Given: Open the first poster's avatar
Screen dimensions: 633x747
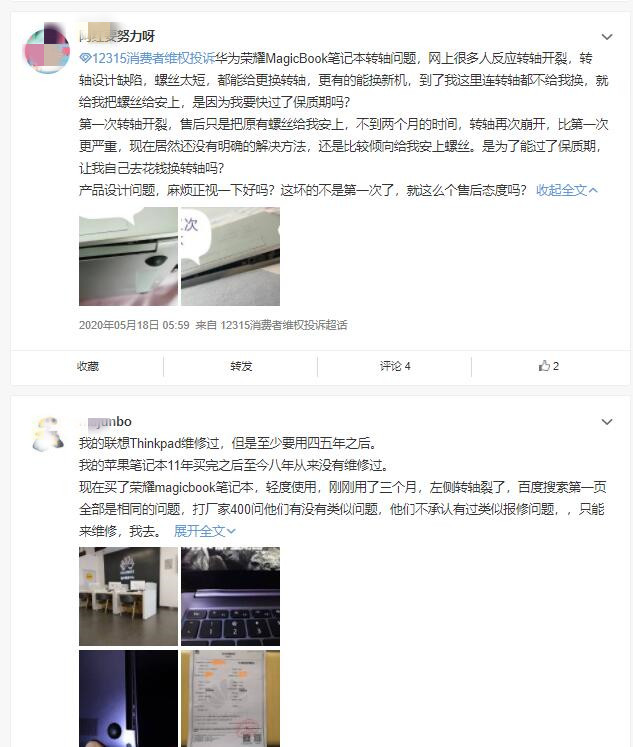Looking at the screenshot, I should pos(47,48).
